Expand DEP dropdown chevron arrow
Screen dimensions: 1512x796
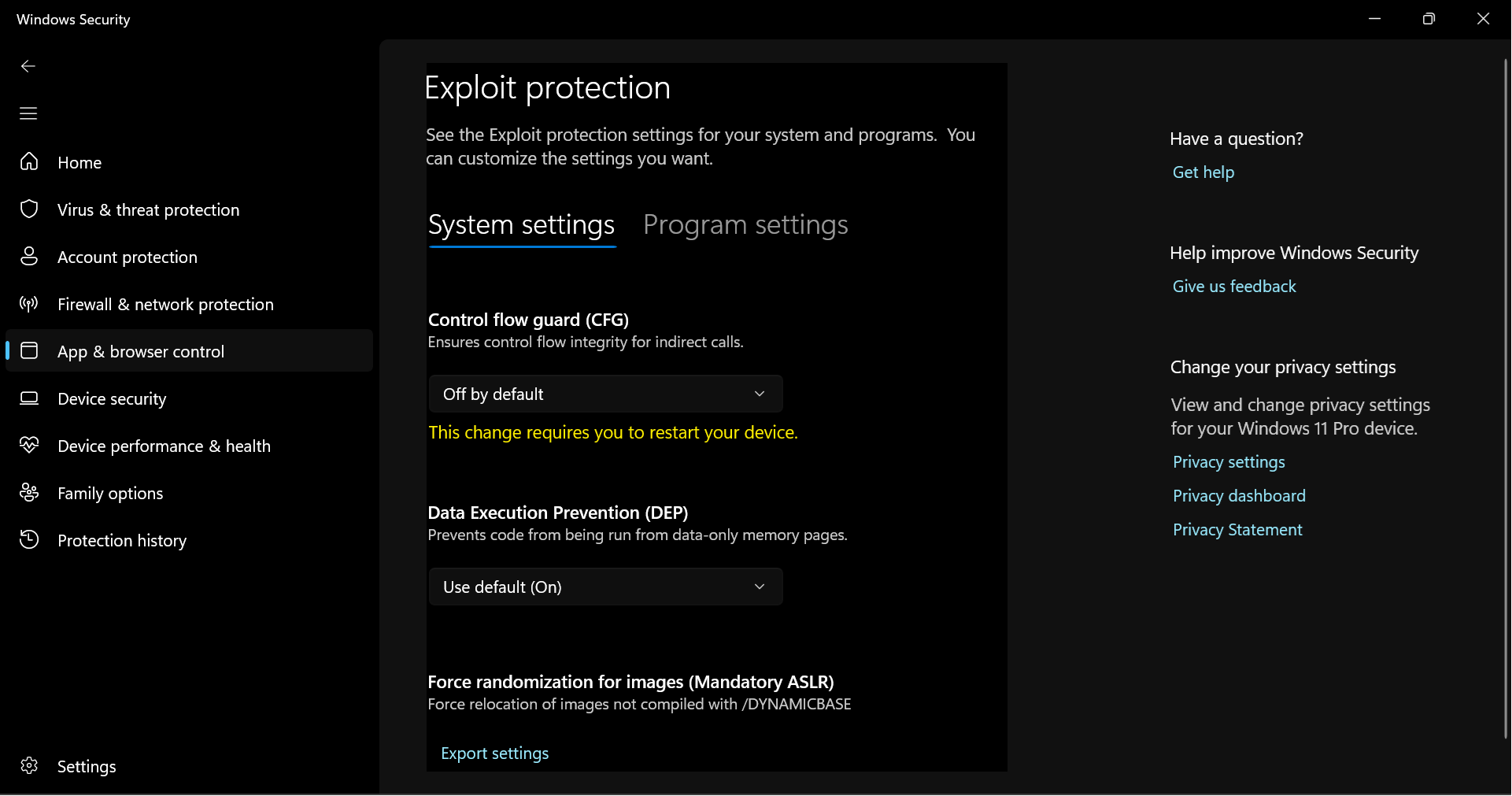tap(760, 587)
